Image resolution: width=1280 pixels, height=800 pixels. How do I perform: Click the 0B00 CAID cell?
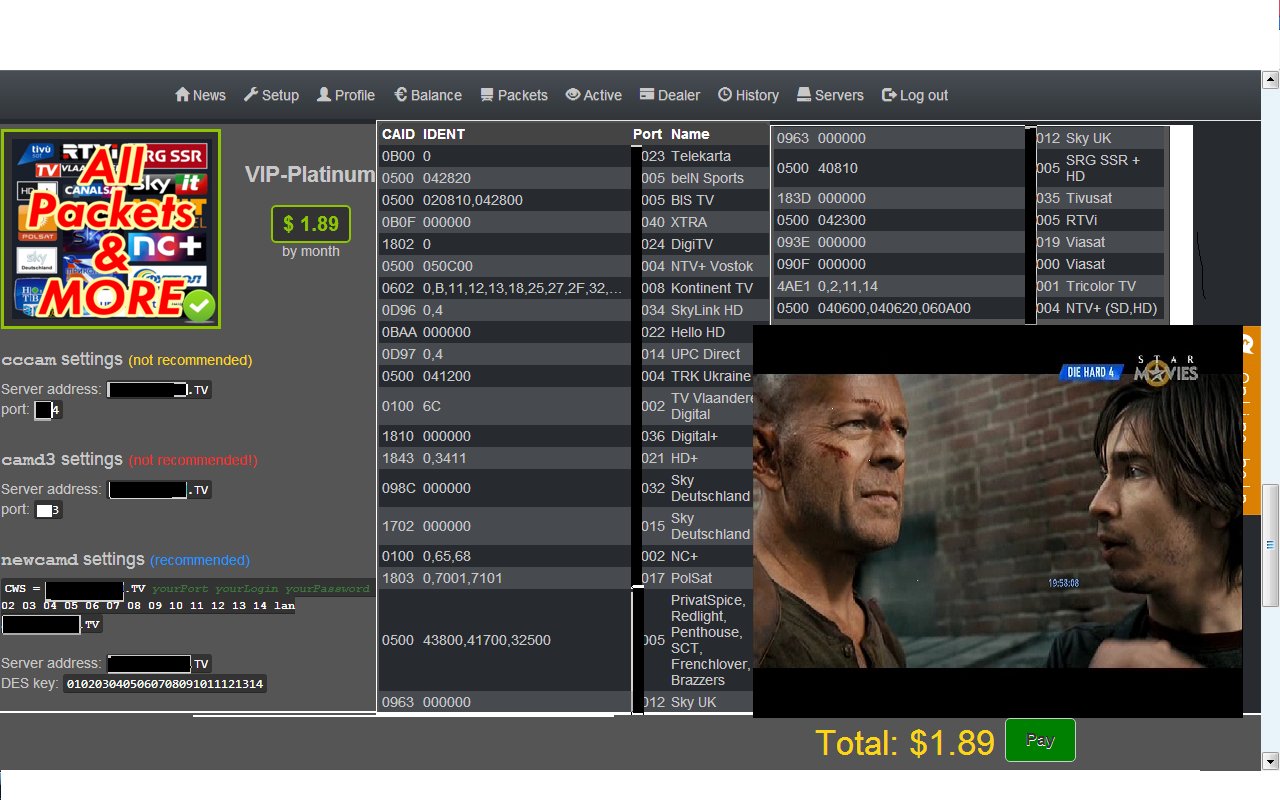397,156
